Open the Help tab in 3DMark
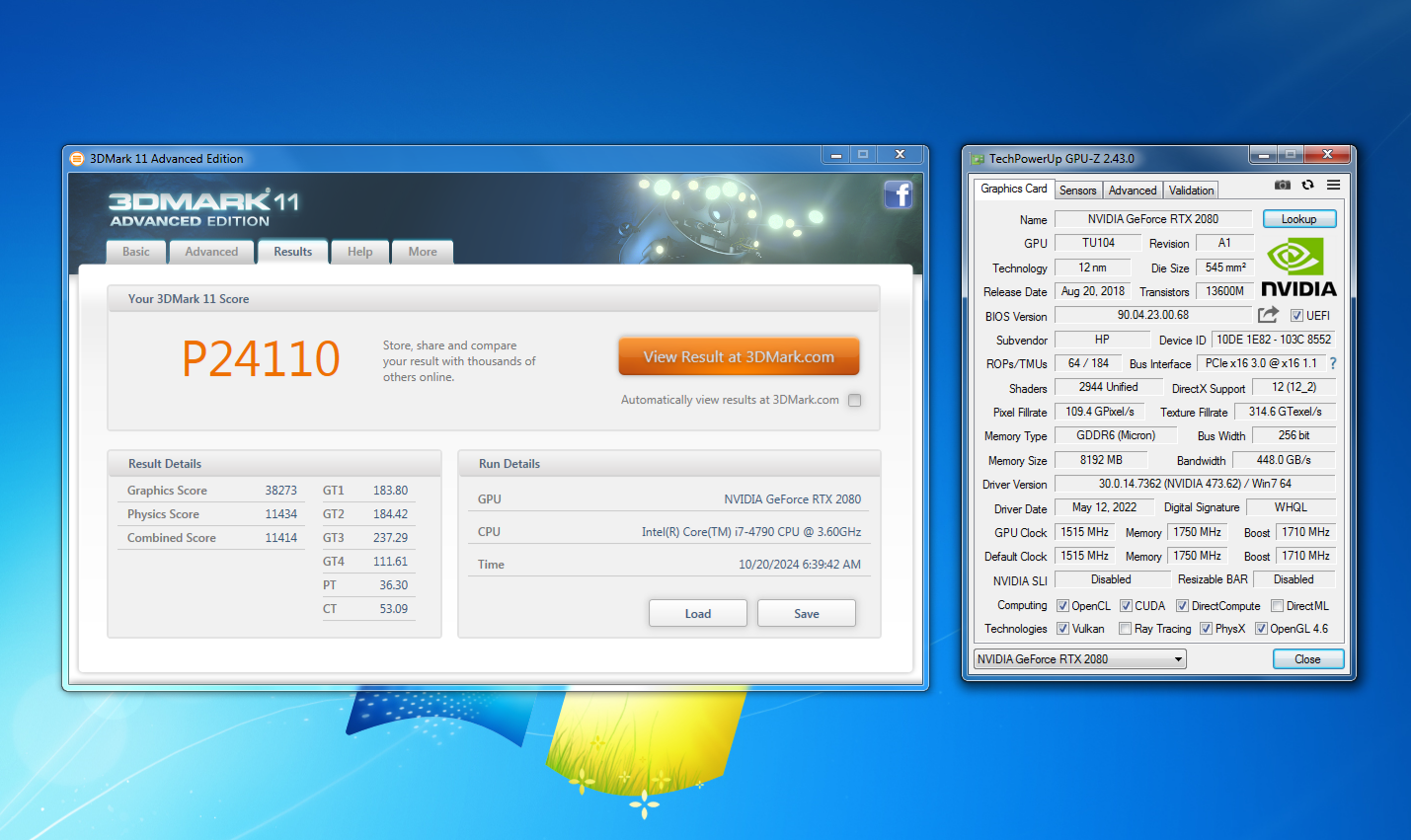The height and width of the screenshot is (840, 1411). tap(360, 252)
